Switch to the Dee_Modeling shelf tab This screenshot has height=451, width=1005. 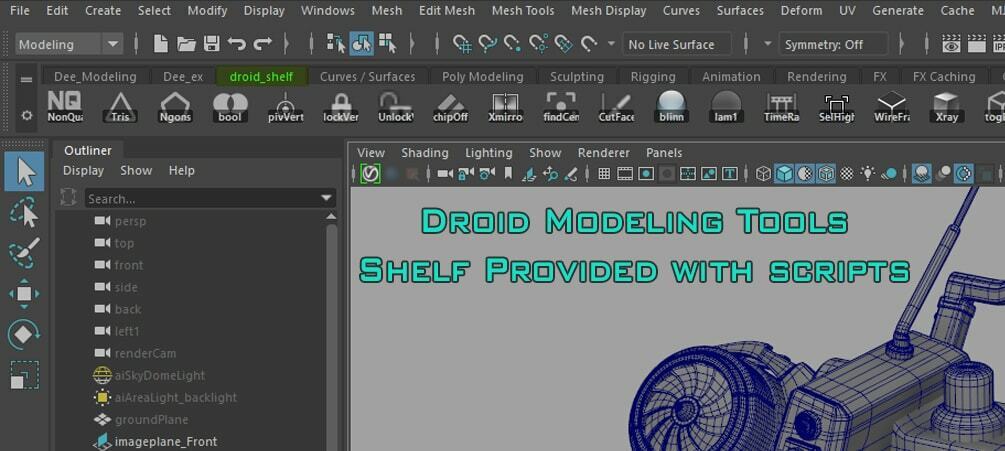pos(95,77)
